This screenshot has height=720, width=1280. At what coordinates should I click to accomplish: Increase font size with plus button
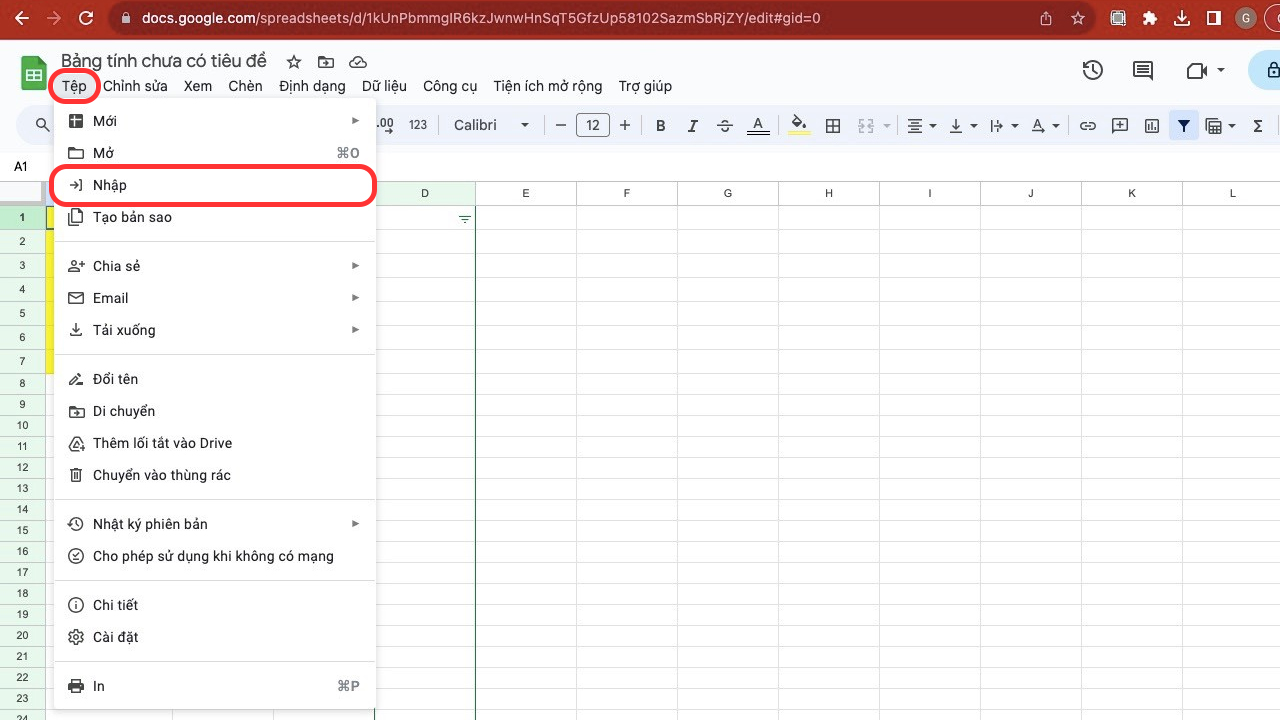pyautogui.click(x=625, y=125)
